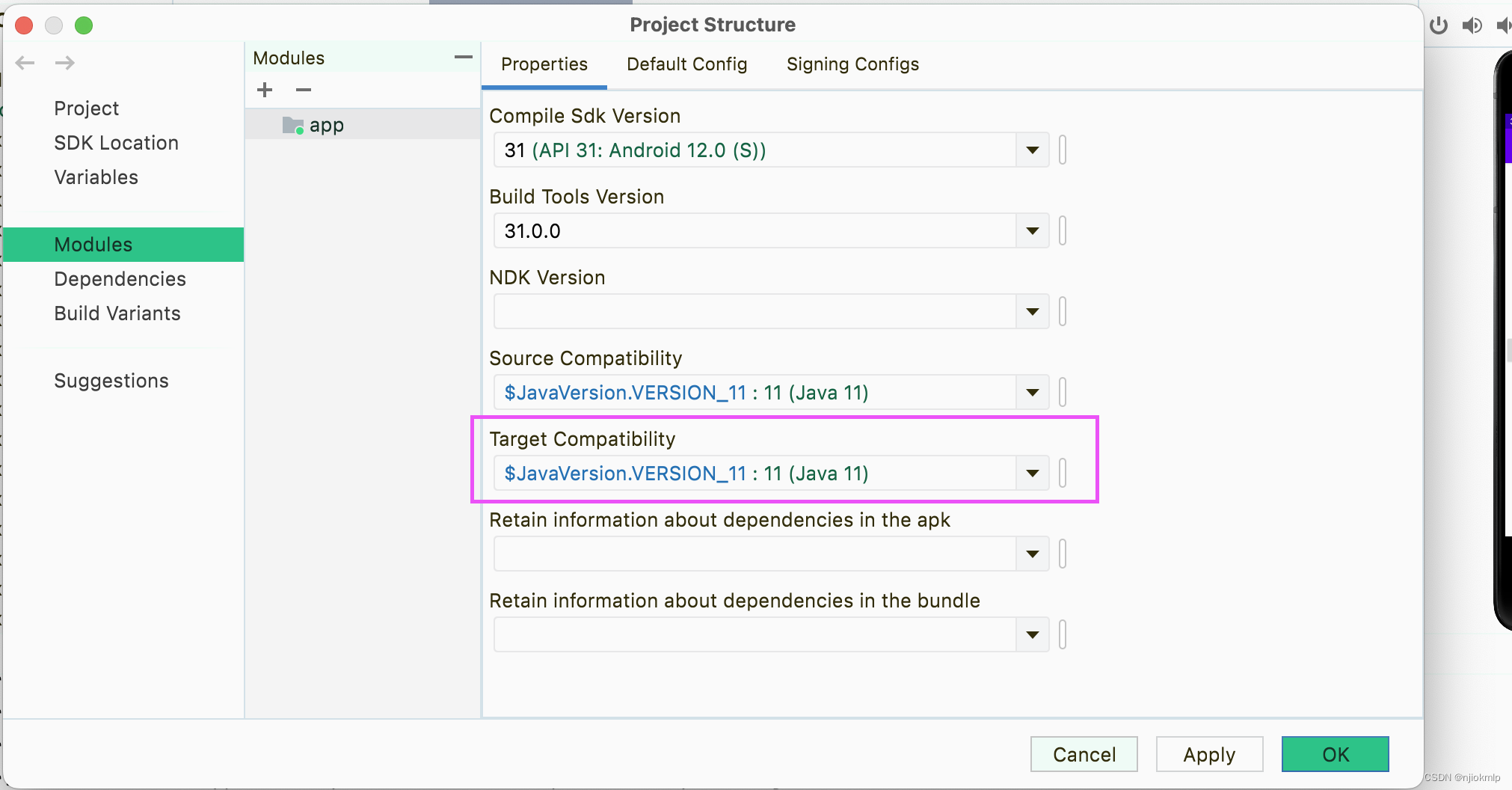Open the NDK Version dropdown
The width and height of the screenshot is (1512, 790).
point(1032,311)
